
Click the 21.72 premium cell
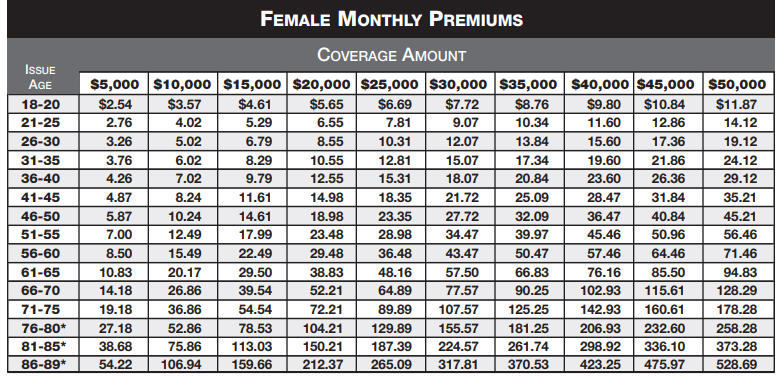pyautogui.click(x=462, y=197)
